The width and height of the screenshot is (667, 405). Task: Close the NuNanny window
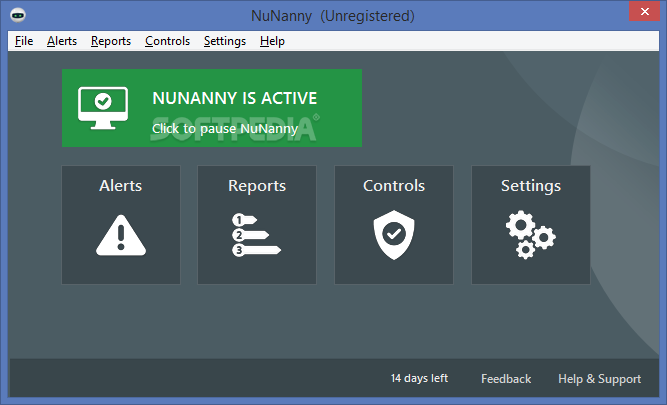pyautogui.click(x=644, y=11)
